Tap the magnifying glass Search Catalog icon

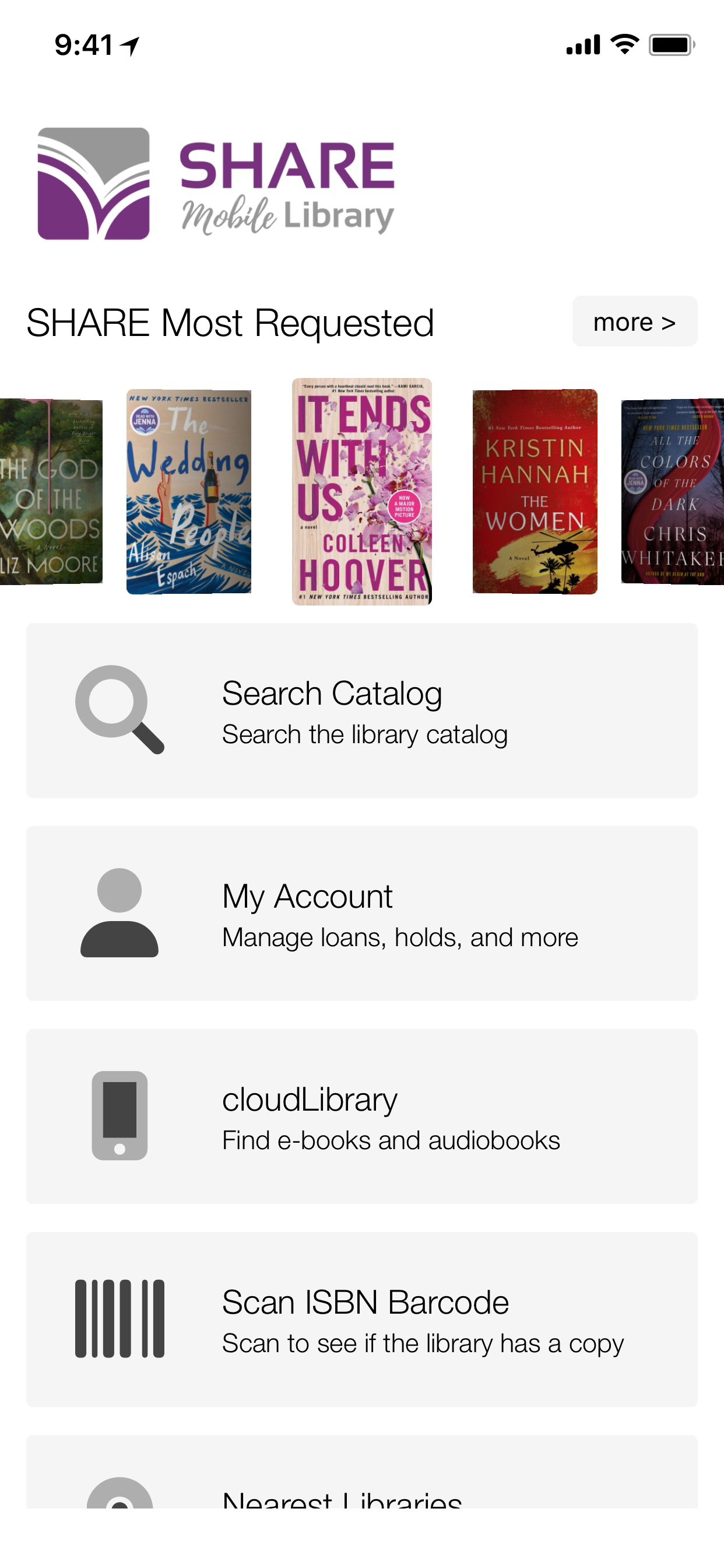[120, 710]
